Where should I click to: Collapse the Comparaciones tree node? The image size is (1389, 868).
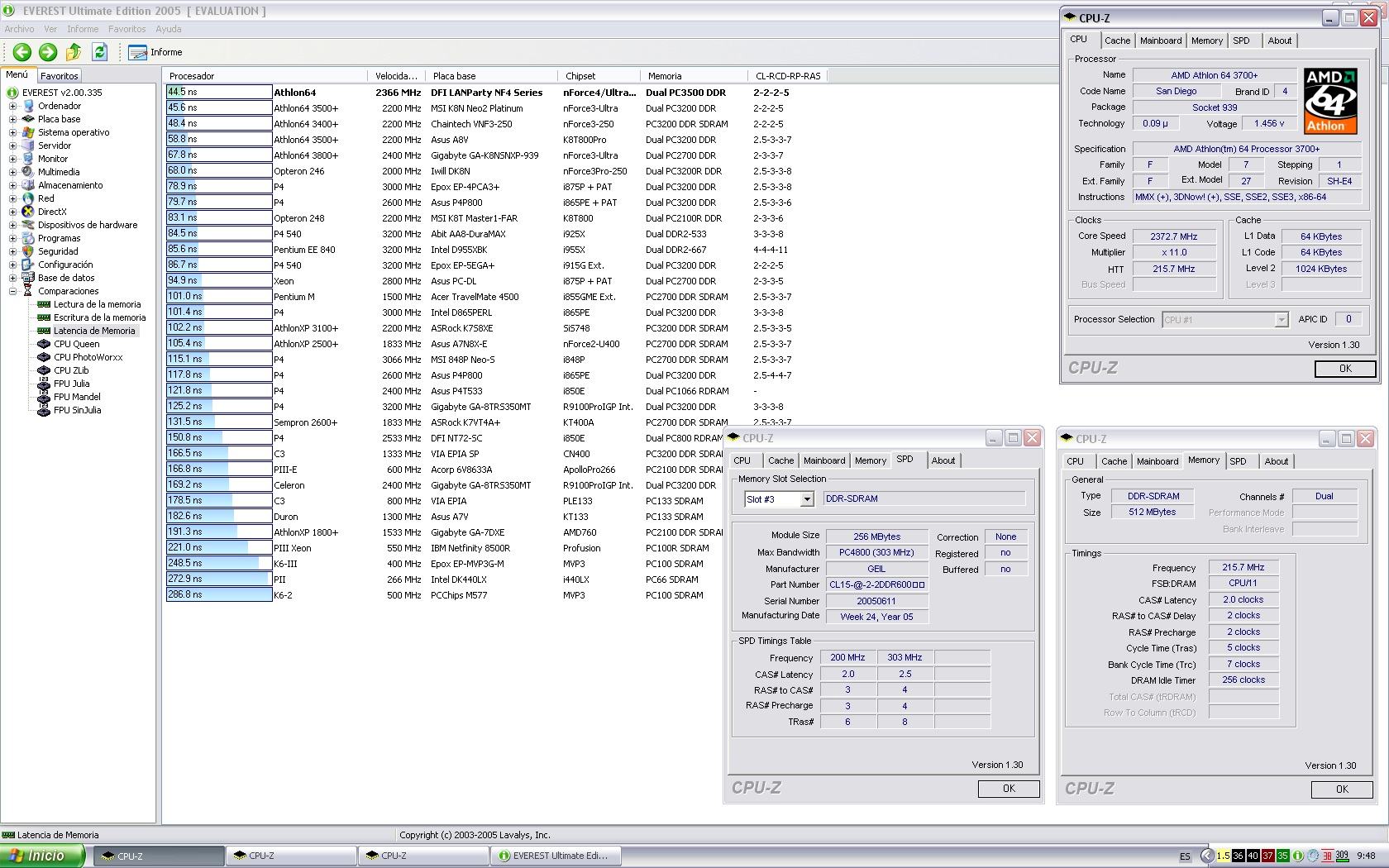tap(12, 291)
